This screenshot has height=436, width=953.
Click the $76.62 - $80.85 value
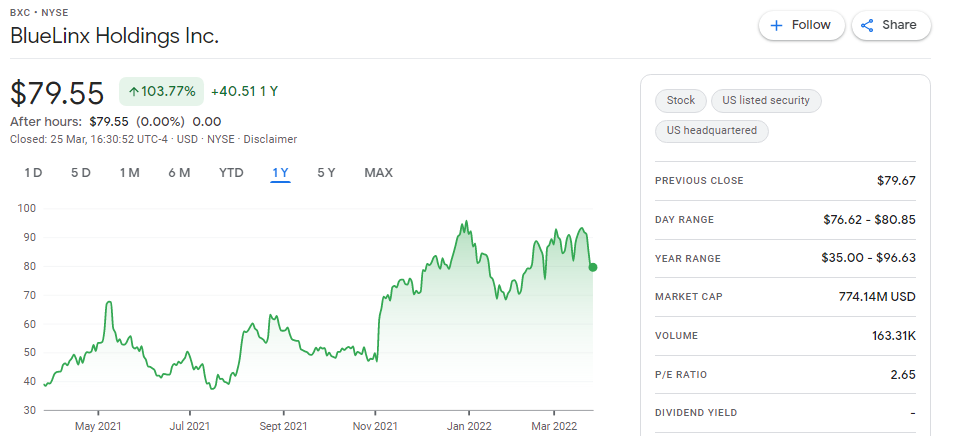(869, 220)
